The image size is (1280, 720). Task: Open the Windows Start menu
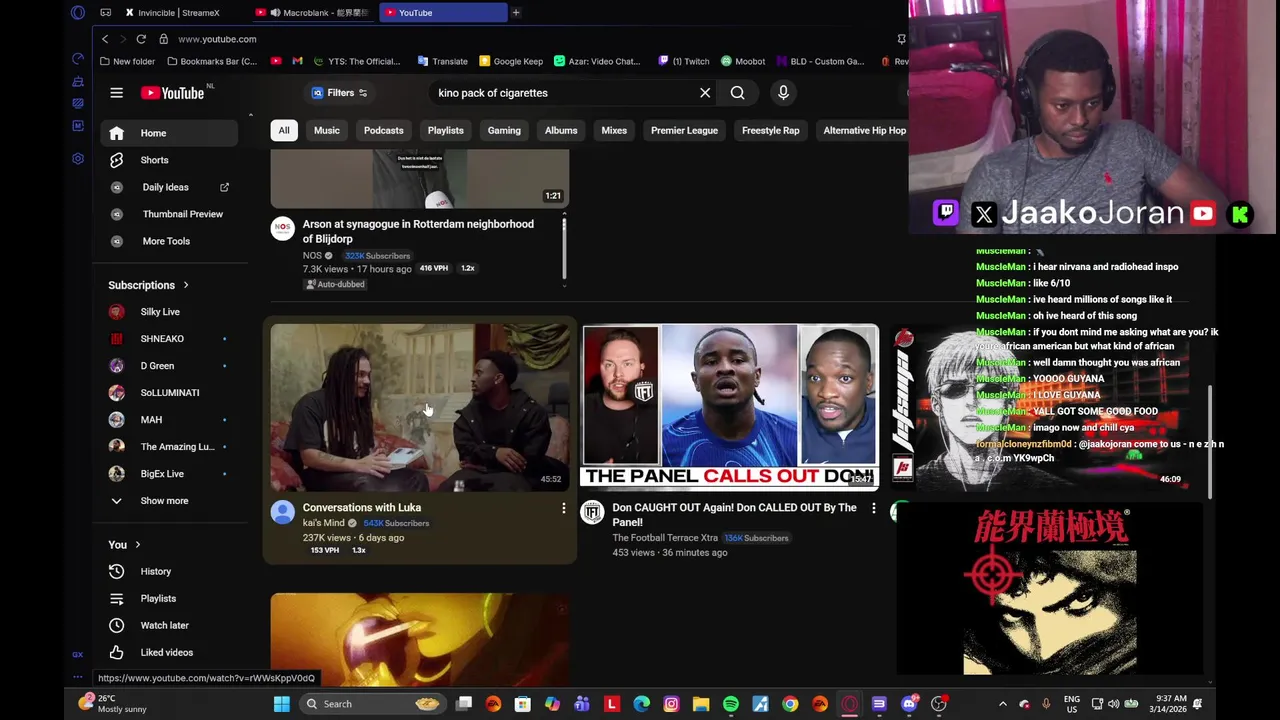click(x=282, y=704)
